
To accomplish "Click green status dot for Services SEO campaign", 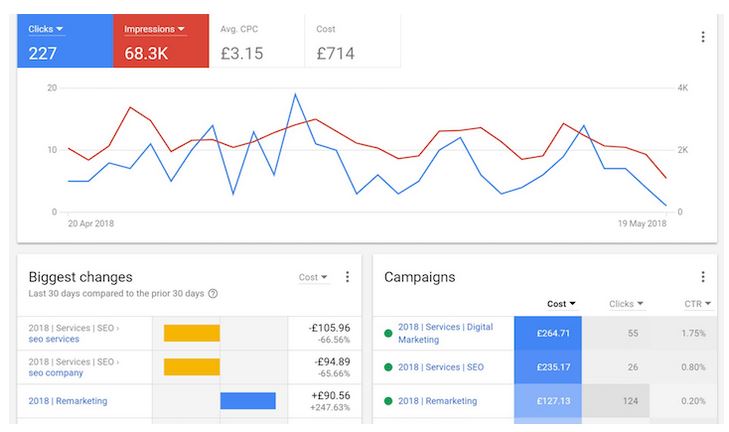I will (x=387, y=367).
